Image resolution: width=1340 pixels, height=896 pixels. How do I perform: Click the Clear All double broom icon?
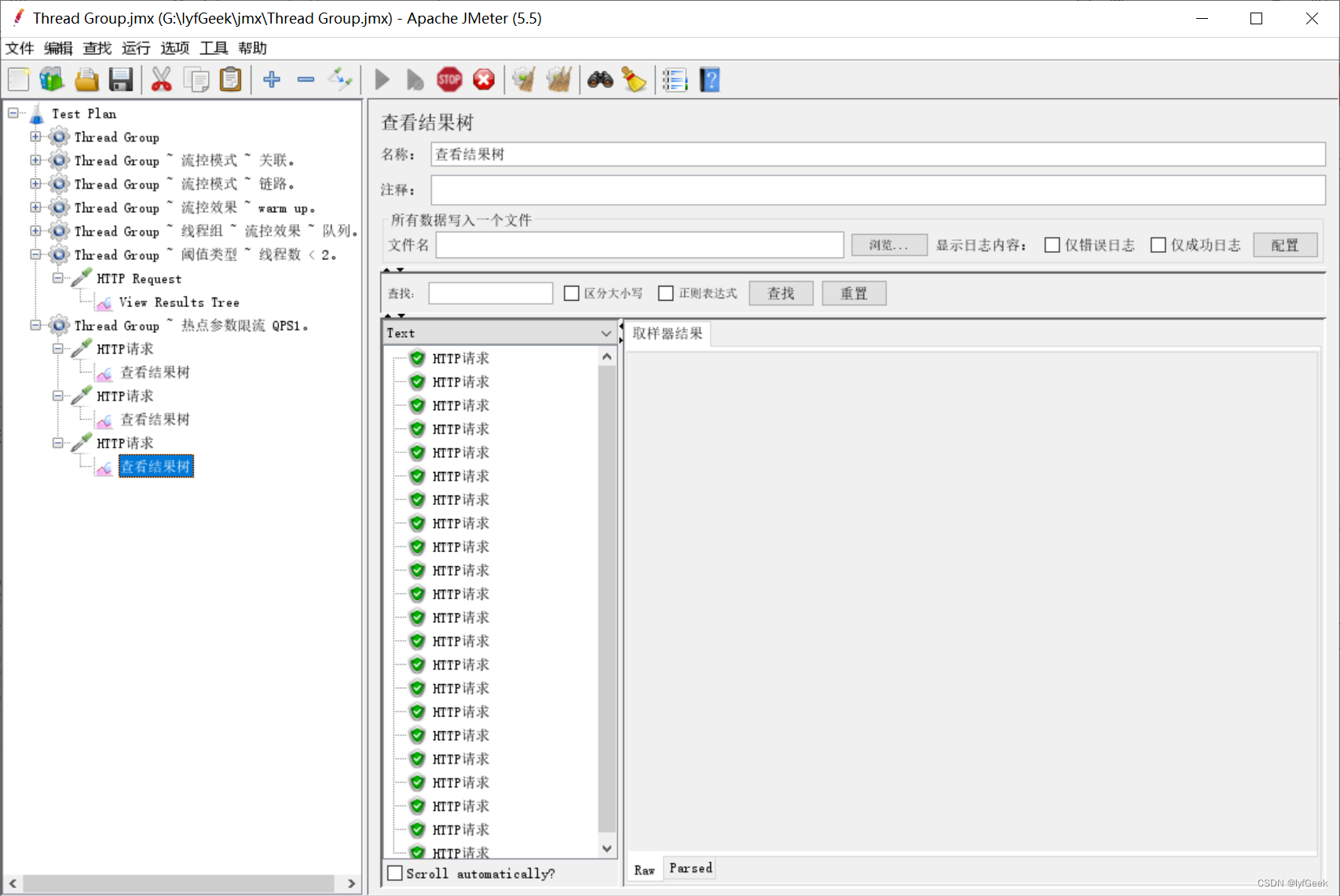coord(558,79)
